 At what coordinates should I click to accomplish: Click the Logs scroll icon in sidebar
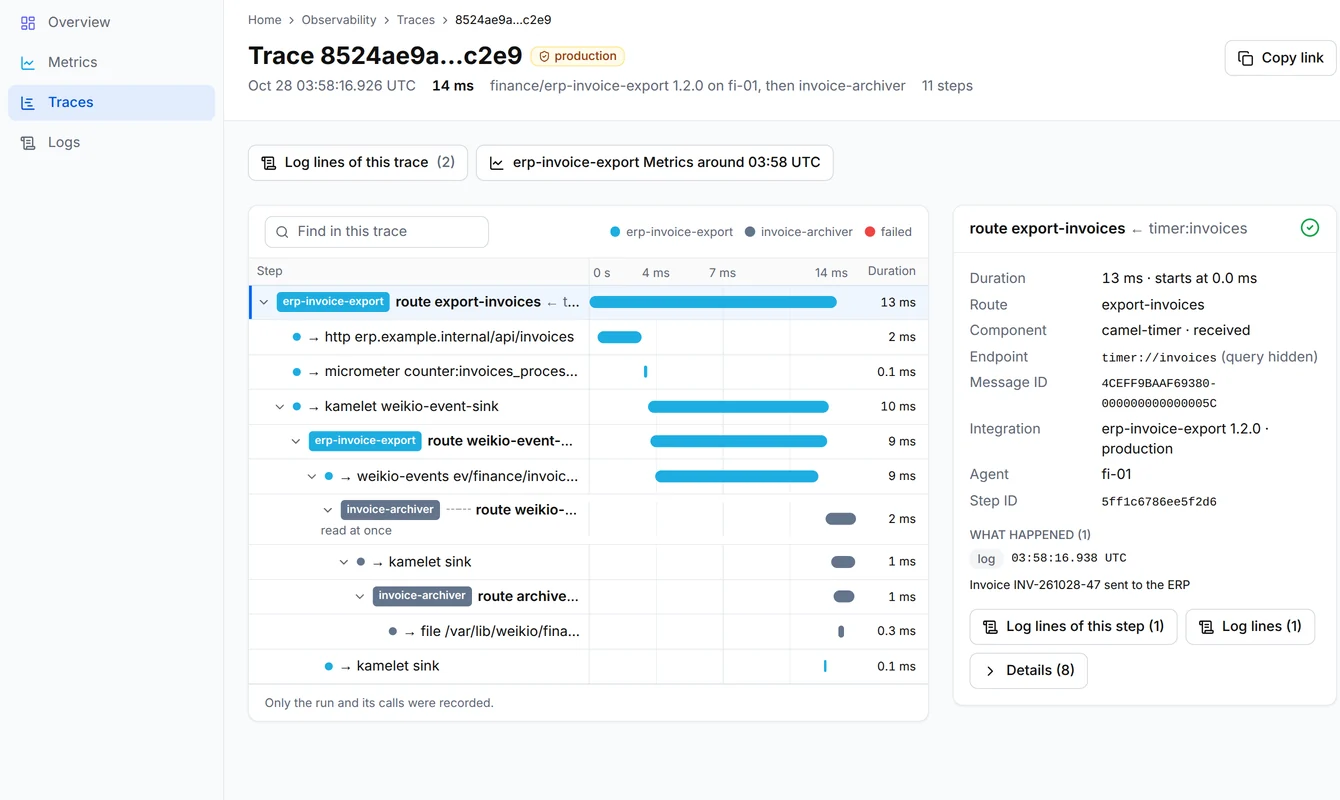pyautogui.click(x=28, y=142)
